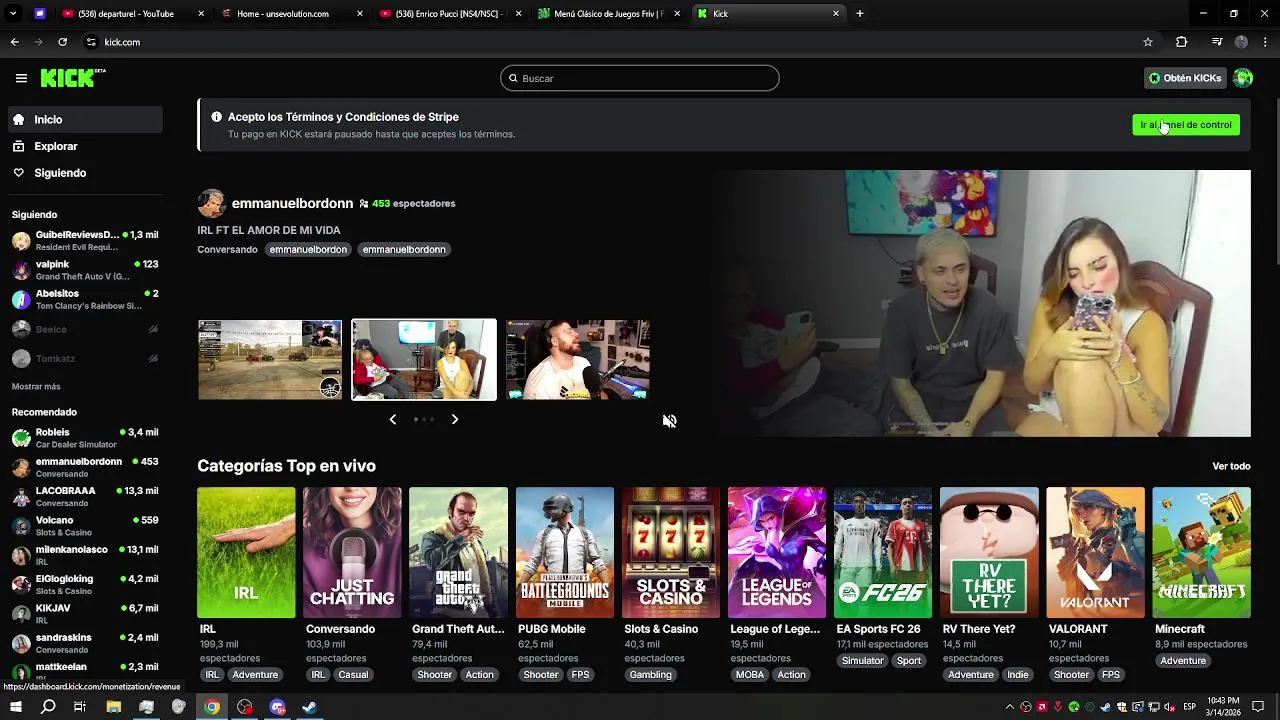This screenshot has width=1280, height=720.
Task: Go to next featured stream arrow
Action: [455, 419]
